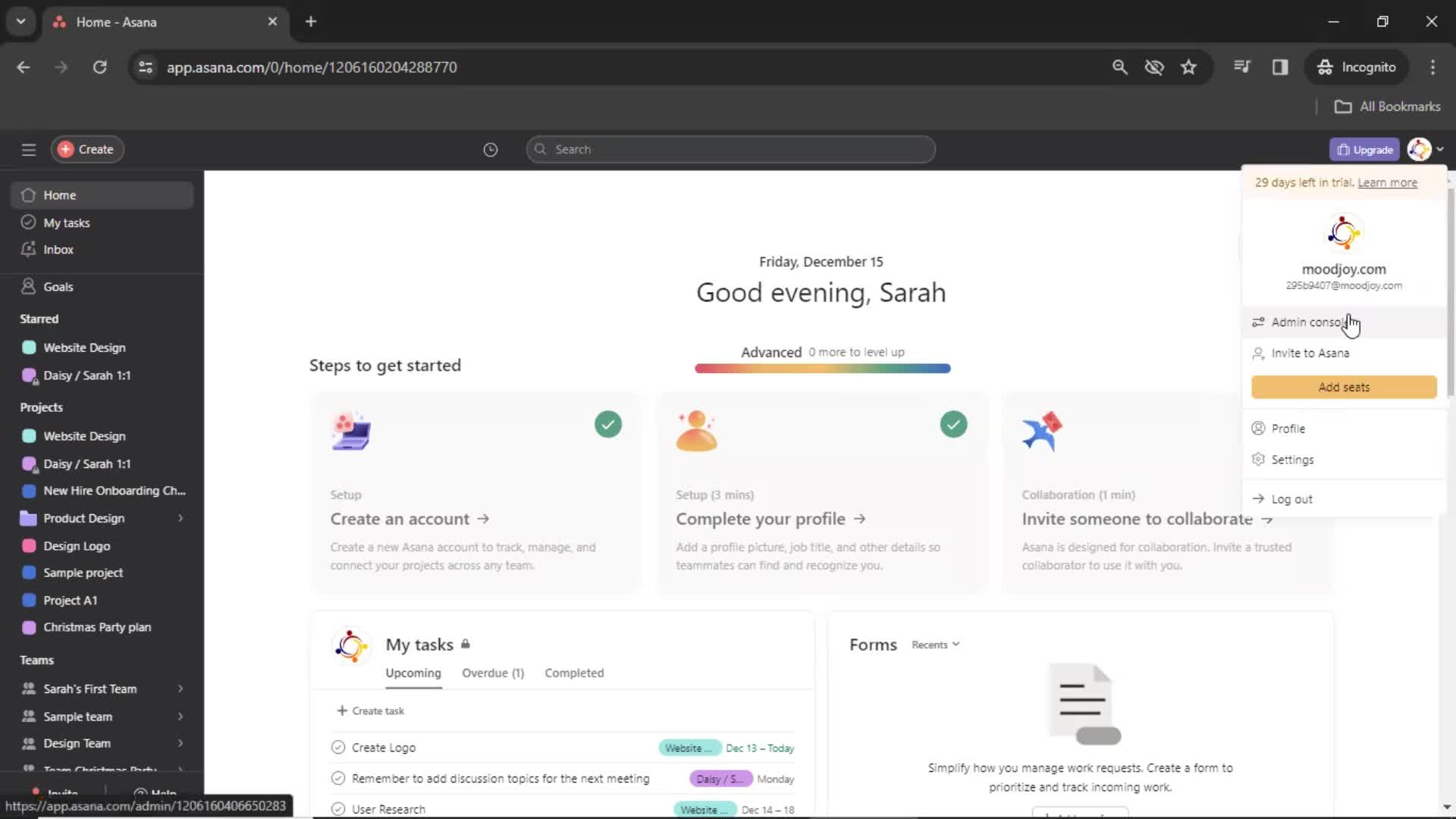Screen dimensions: 1456x819
Task: Go to Home in the sidebar
Action: coord(102,195)
